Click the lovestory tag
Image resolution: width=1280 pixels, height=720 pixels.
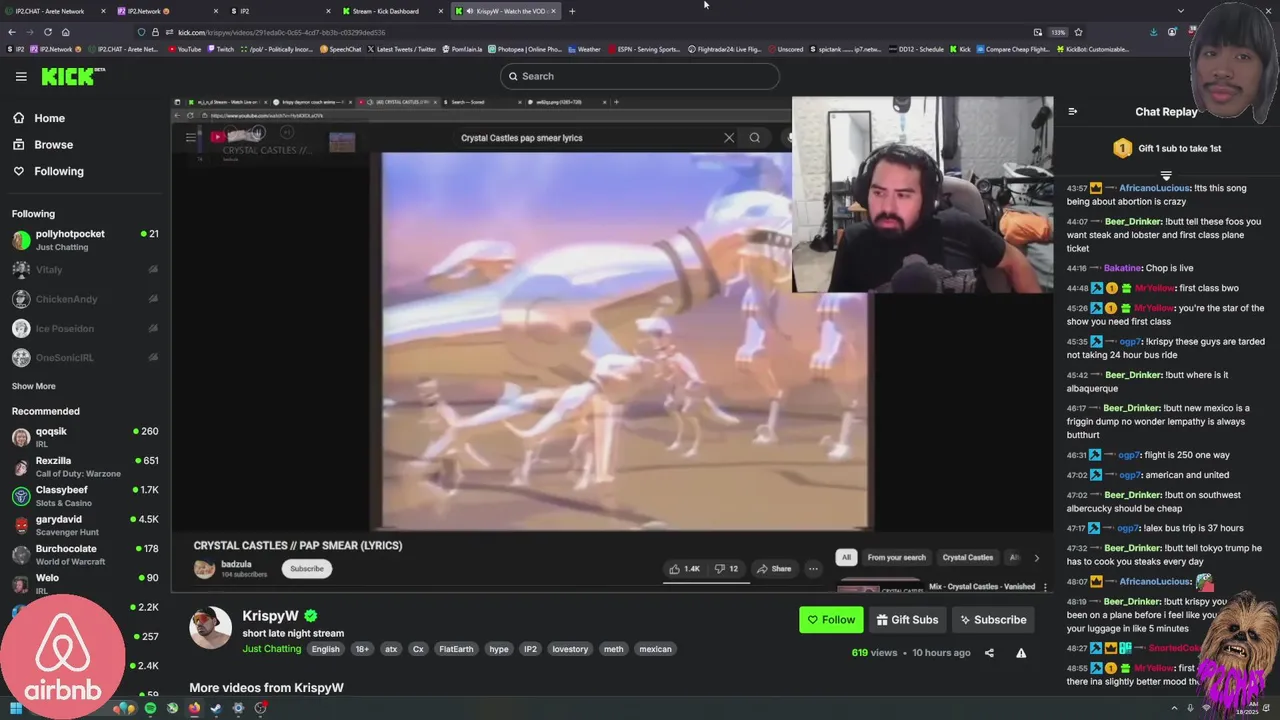pos(570,649)
